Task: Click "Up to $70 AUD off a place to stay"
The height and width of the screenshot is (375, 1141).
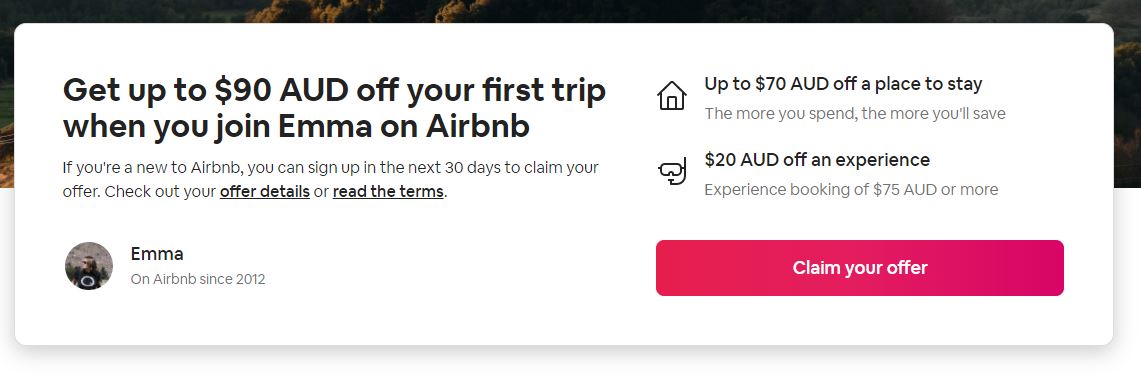Action: [843, 84]
